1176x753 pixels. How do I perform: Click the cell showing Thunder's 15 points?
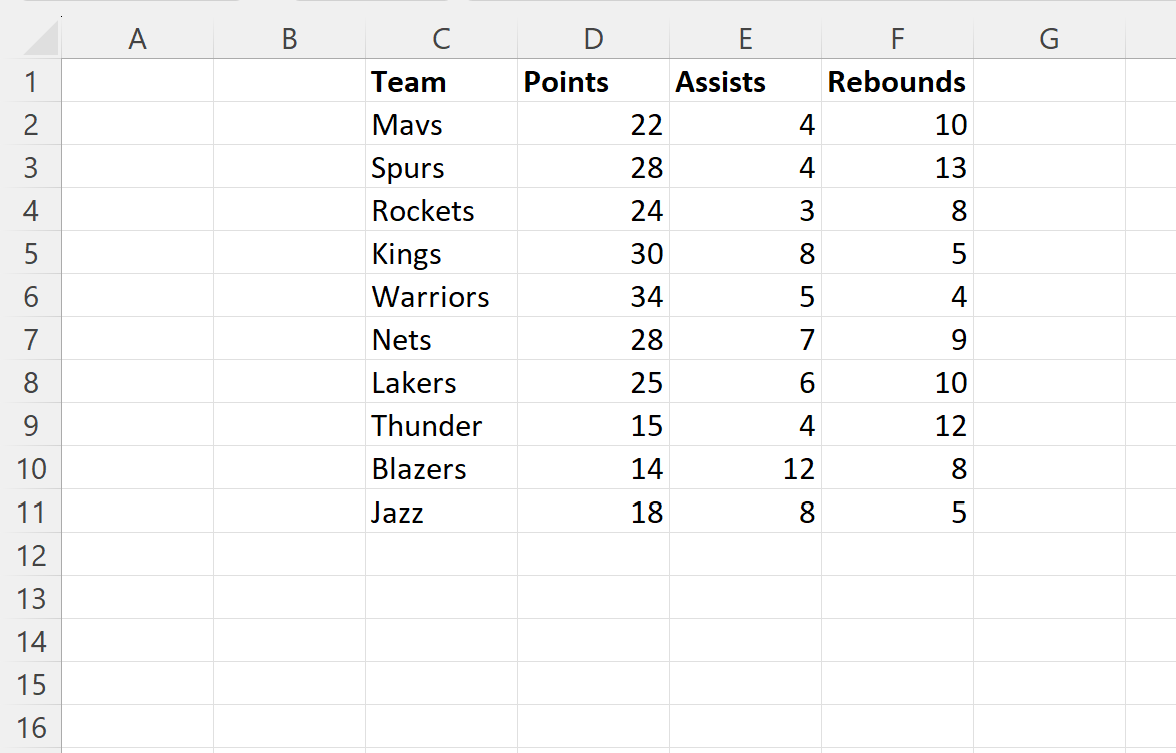coord(593,425)
